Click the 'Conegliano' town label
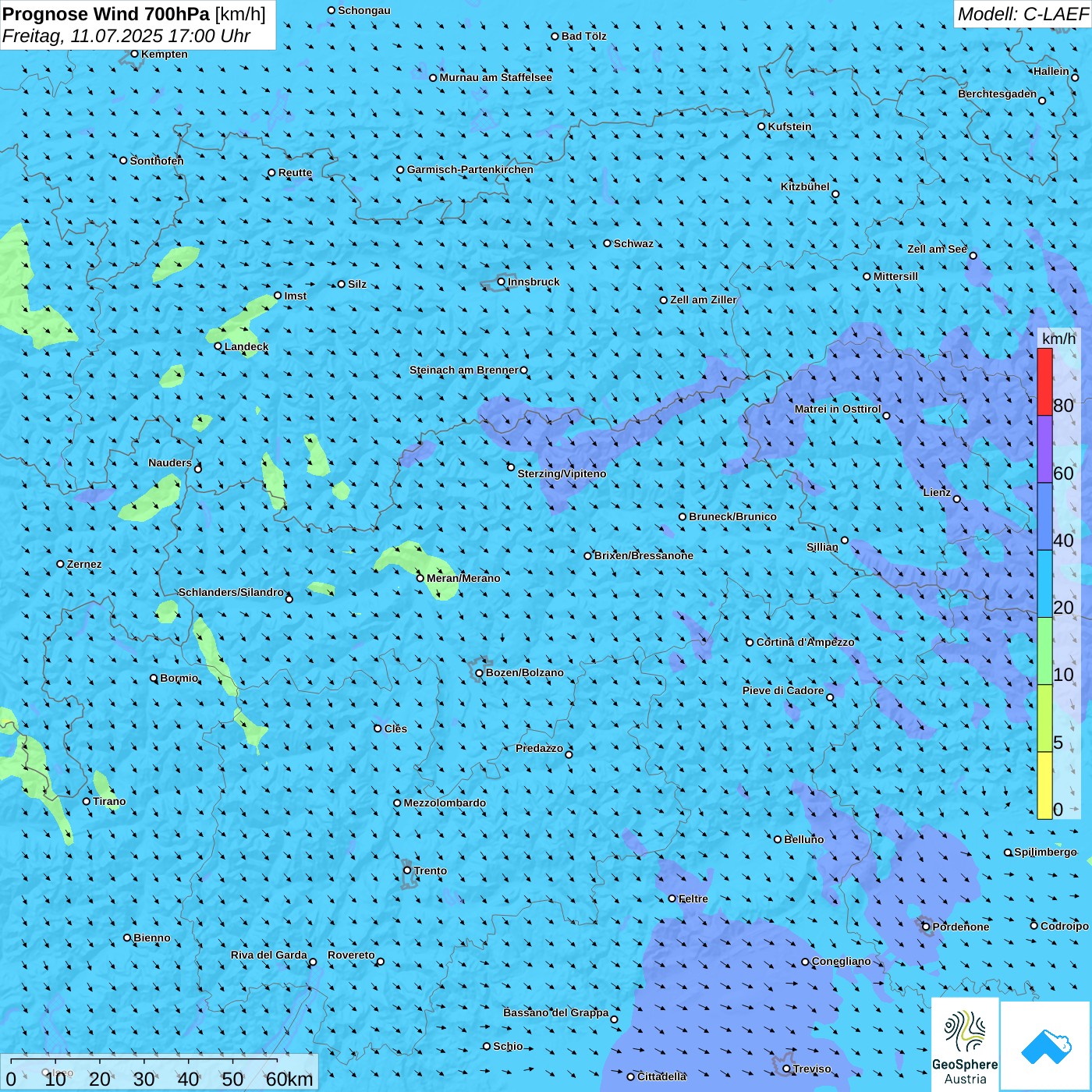Screen dimensions: 1092x1092 (x=841, y=961)
